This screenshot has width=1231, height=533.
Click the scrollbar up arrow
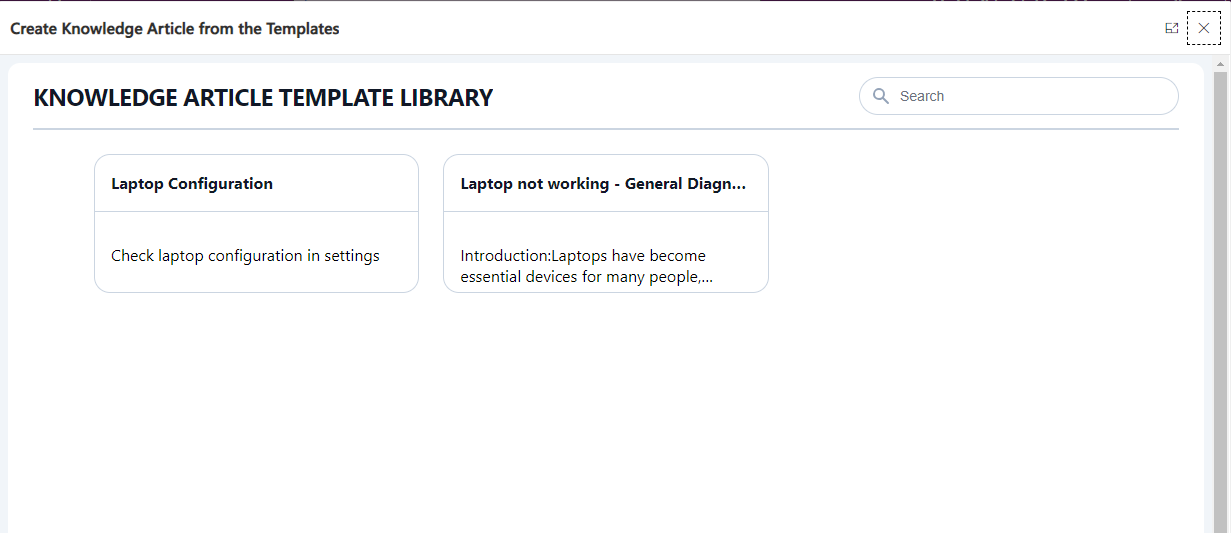(x=1220, y=63)
